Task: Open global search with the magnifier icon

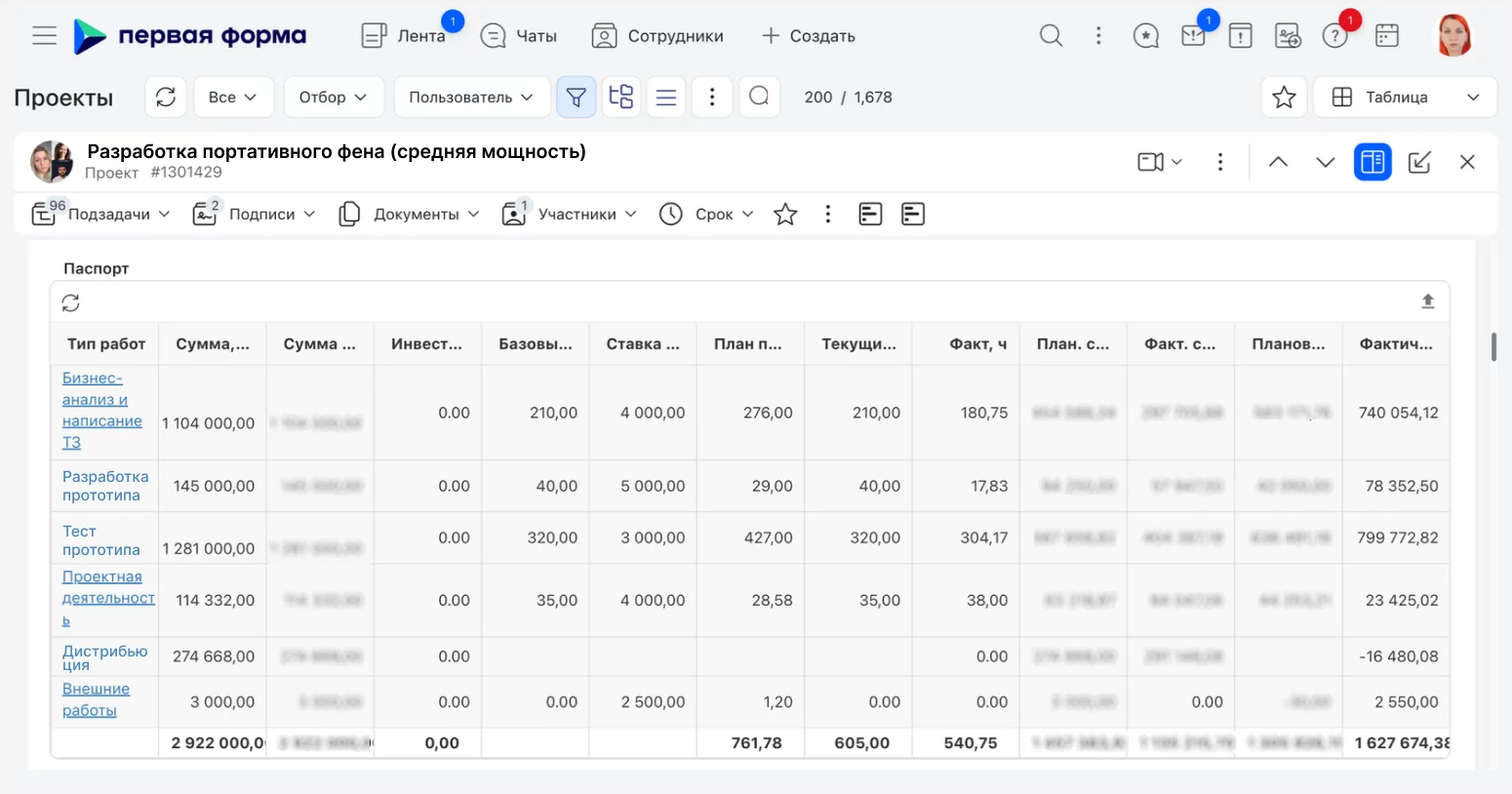Action: tap(1051, 35)
